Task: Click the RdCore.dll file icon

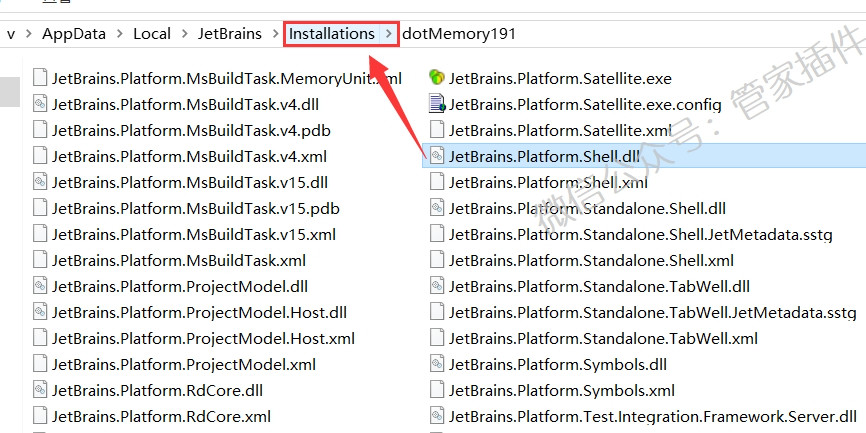Action: click(40, 390)
